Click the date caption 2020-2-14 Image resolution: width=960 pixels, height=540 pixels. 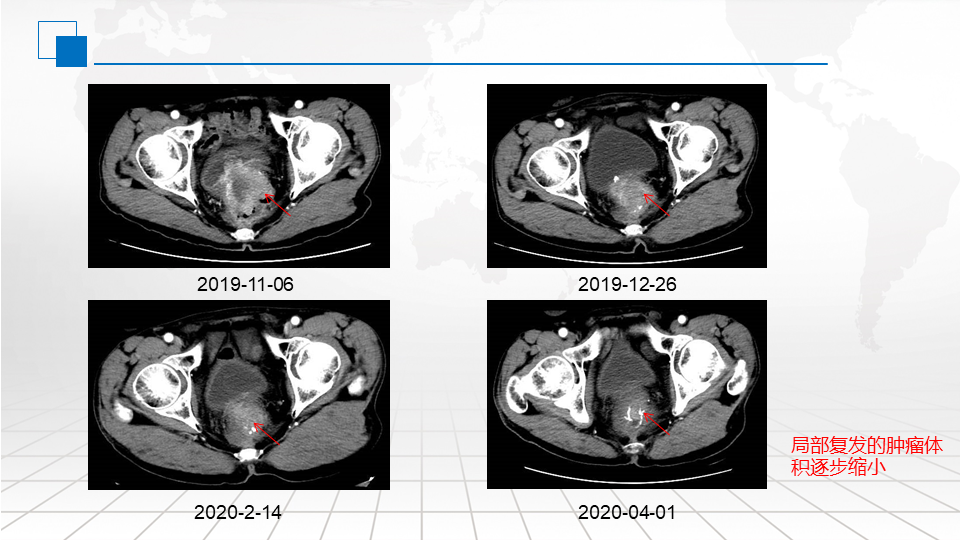point(238,512)
